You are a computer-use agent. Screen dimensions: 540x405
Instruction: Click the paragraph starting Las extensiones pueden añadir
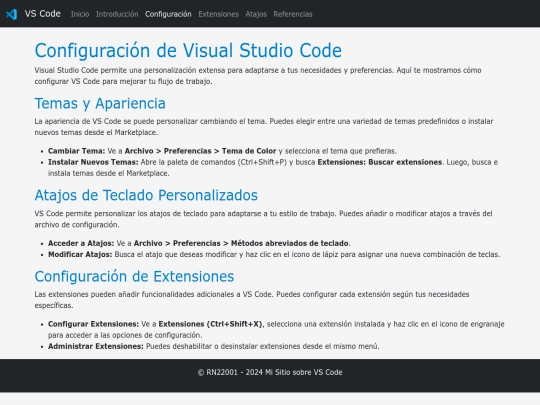(252, 300)
